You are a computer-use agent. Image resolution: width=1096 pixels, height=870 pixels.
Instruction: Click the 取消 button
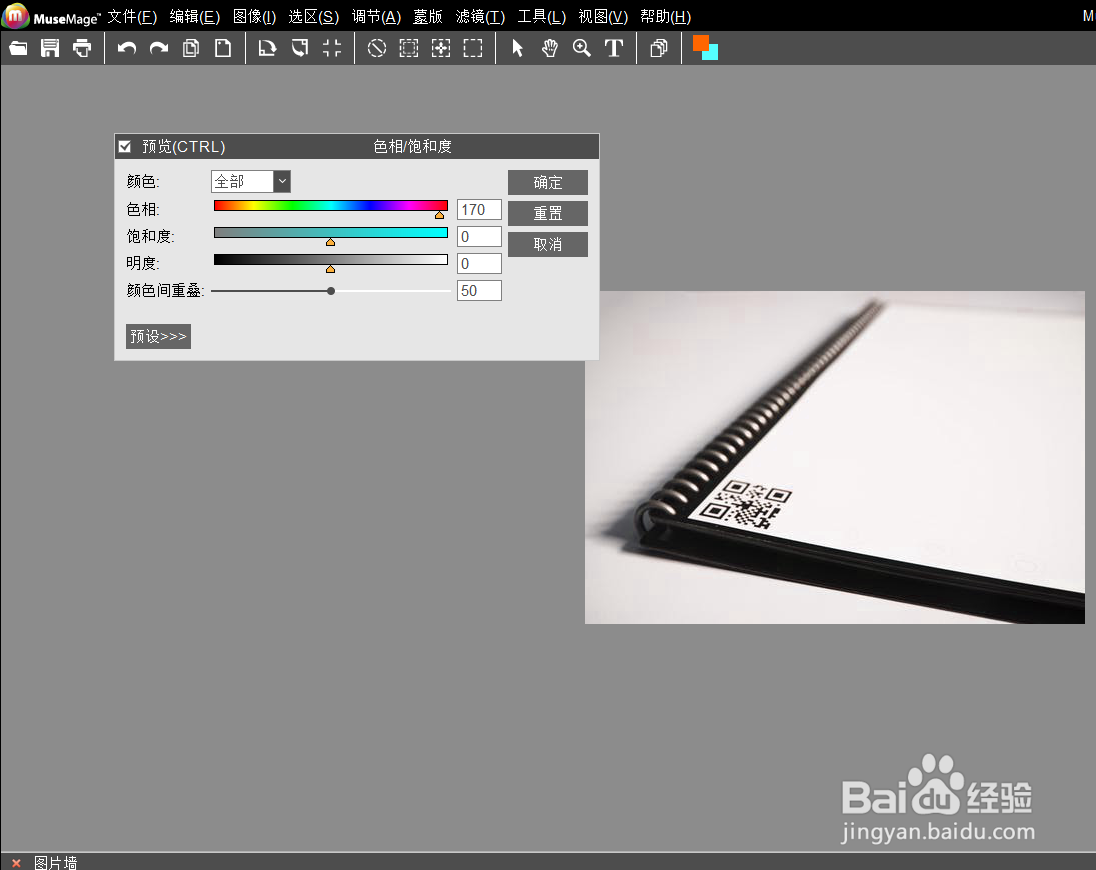point(548,245)
